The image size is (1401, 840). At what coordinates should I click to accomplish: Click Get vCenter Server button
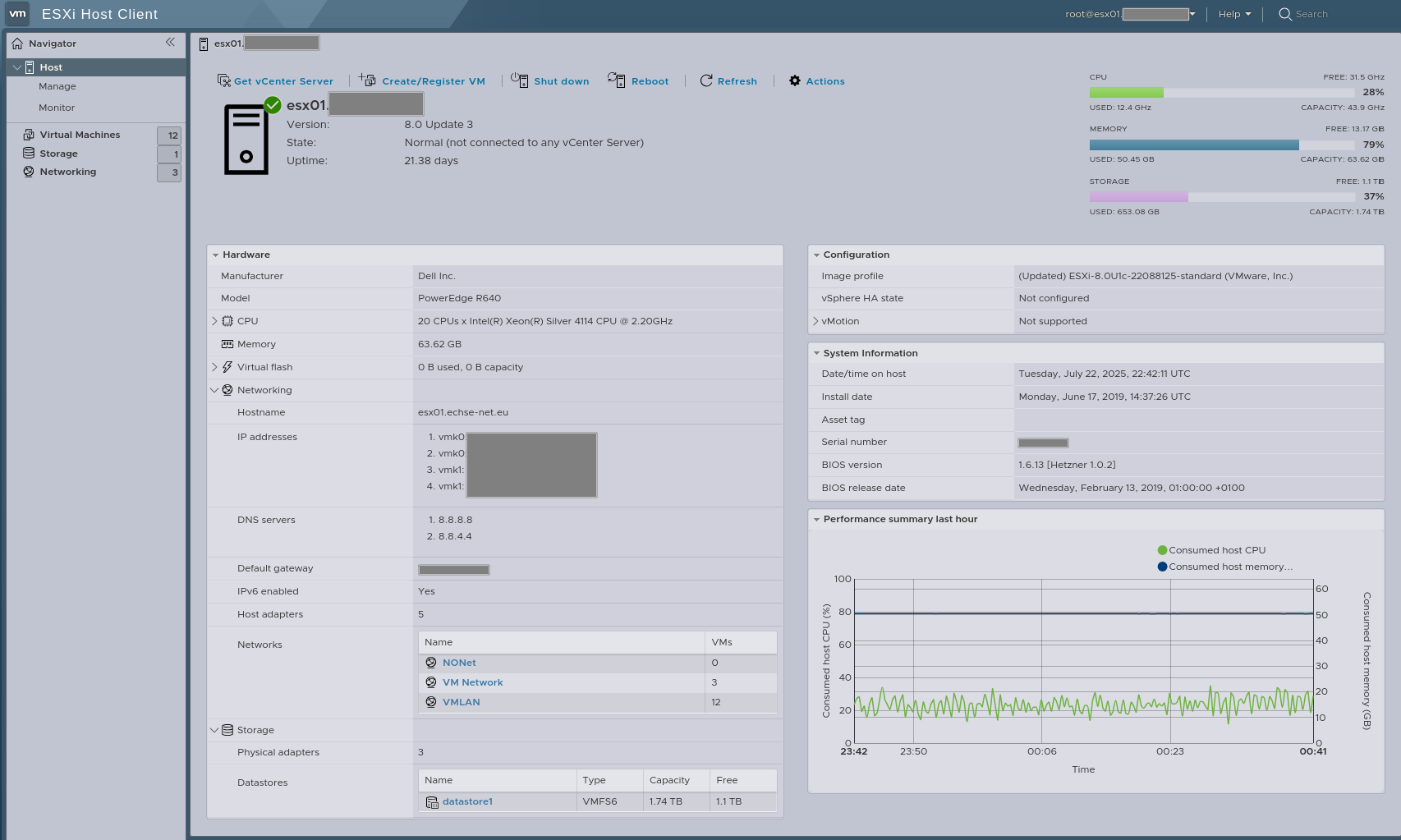pyautogui.click(x=275, y=80)
